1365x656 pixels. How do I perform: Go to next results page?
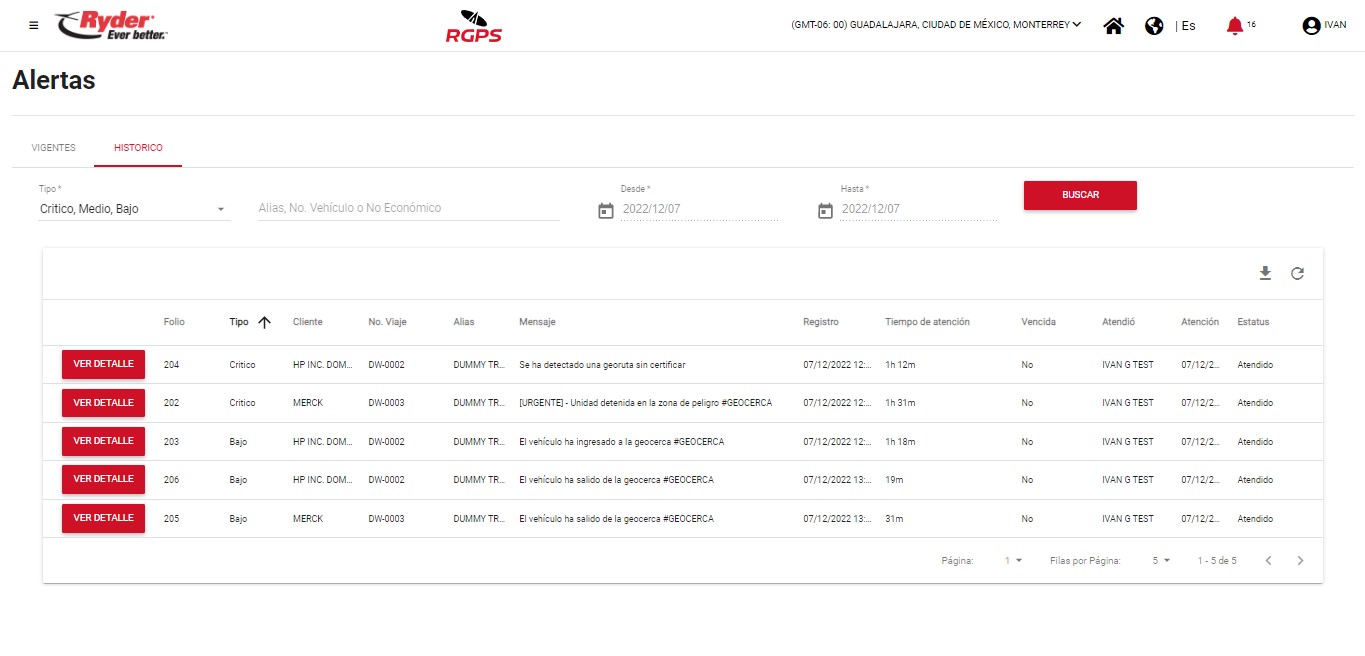[x=1300, y=561]
